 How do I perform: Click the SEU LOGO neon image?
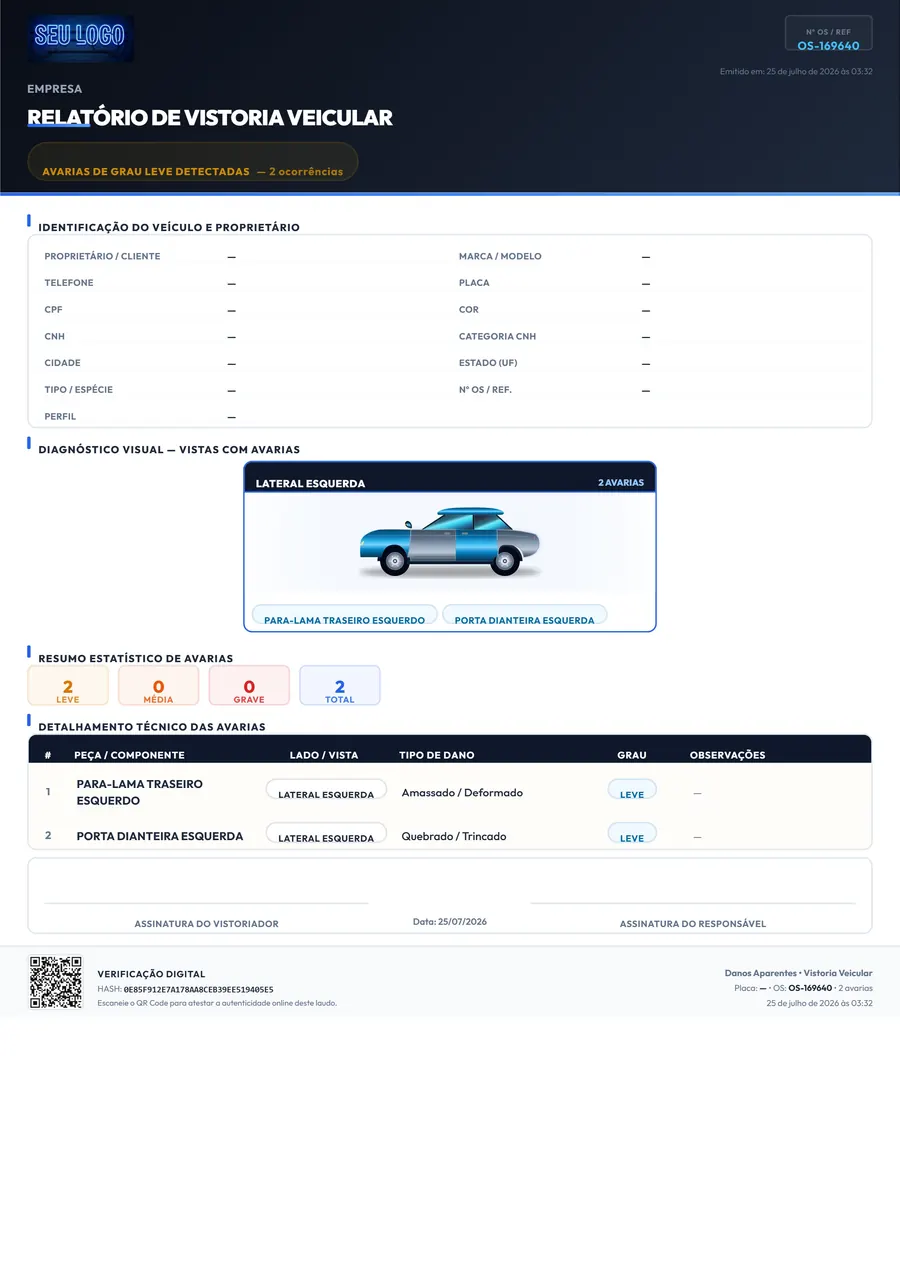[80, 38]
